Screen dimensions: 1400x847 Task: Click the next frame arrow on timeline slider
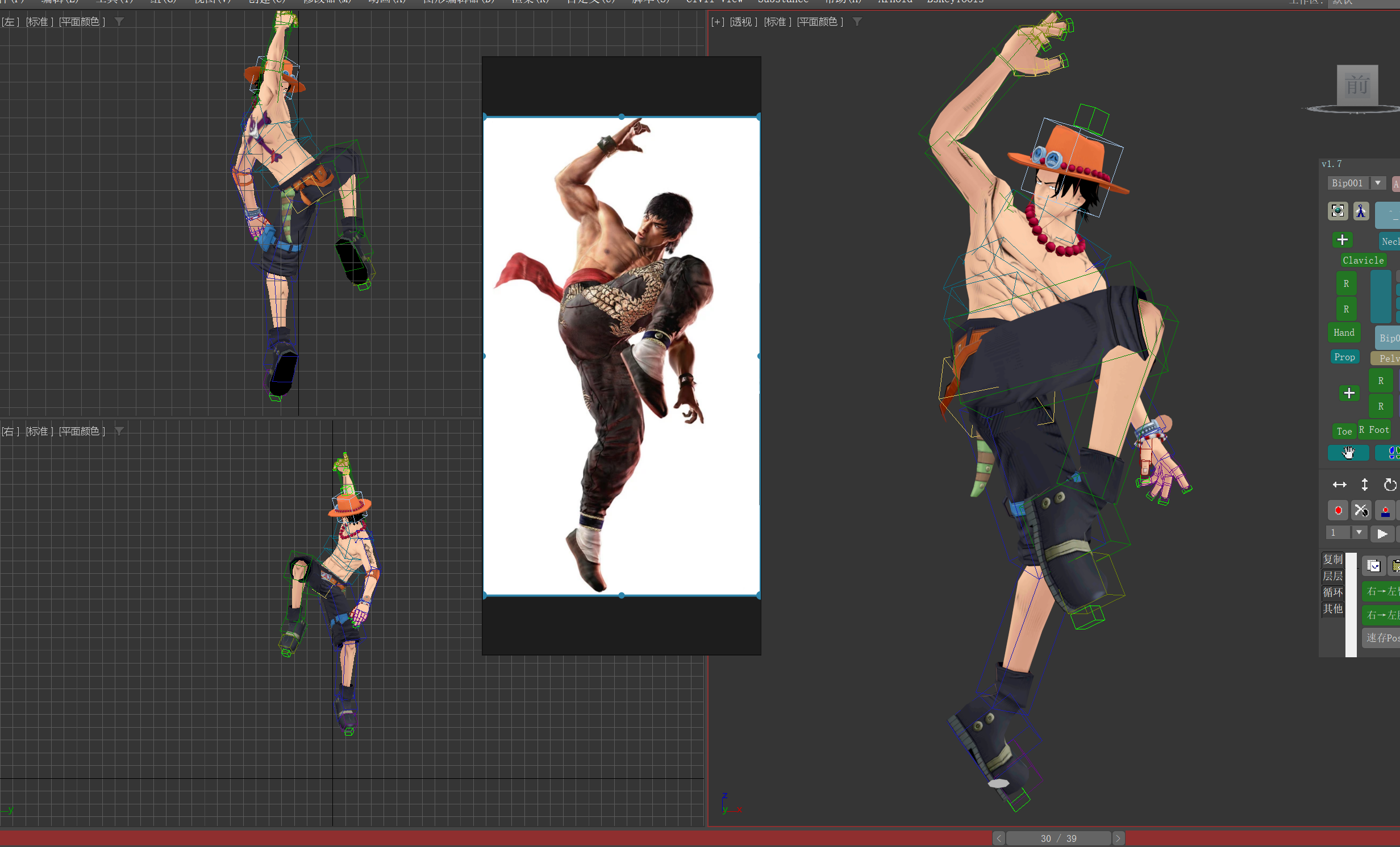(x=1118, y=838)
